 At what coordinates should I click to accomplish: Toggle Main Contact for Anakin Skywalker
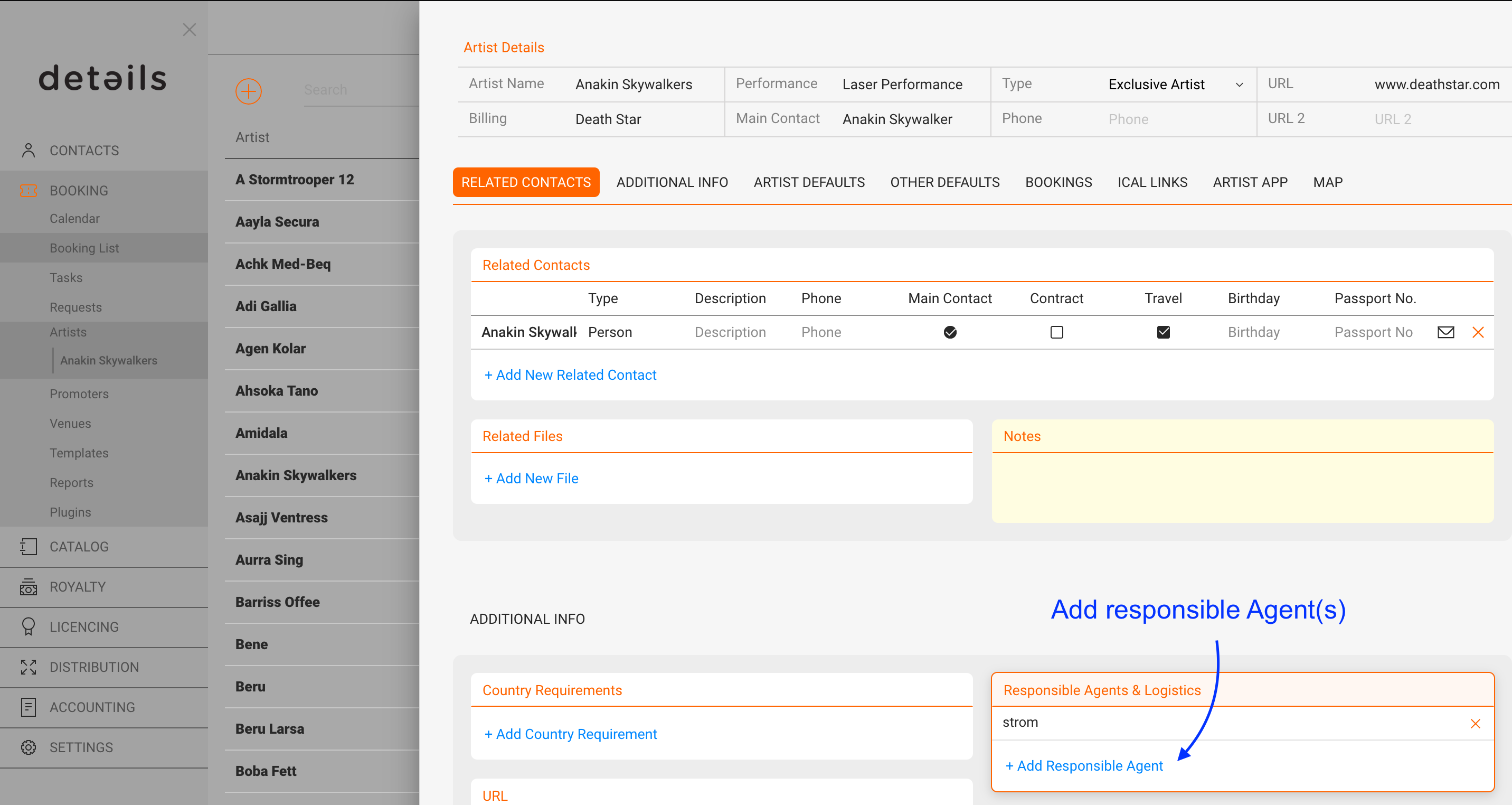[950, 332]
